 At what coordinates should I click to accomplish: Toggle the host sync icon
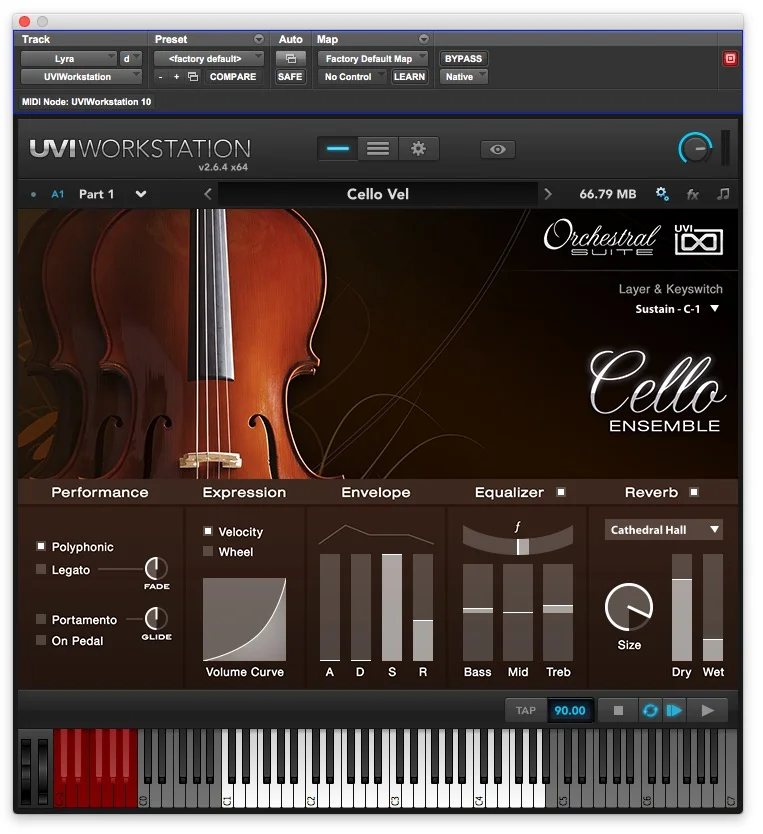650,711
